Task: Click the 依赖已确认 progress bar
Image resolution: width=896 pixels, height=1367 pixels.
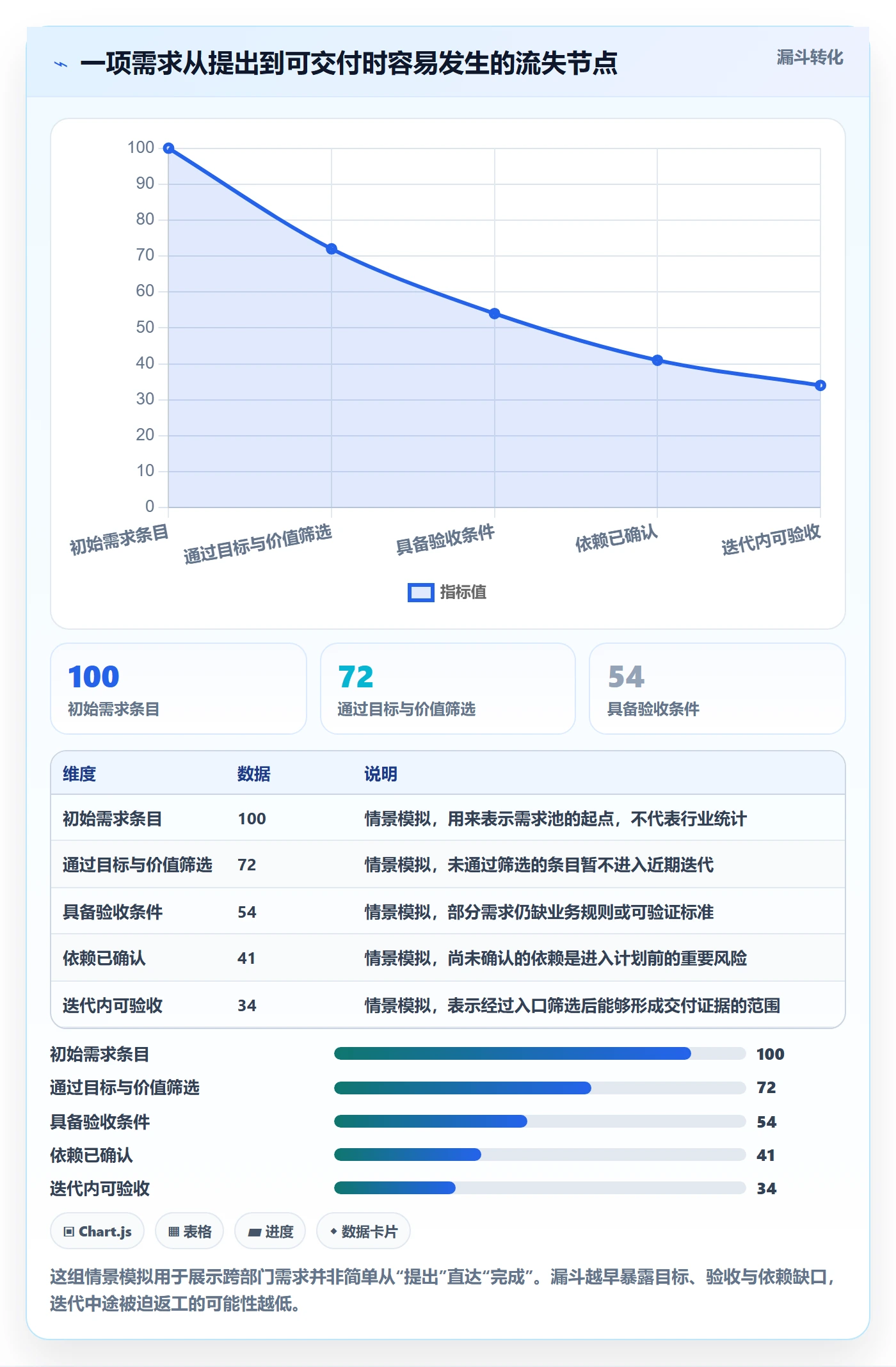Action: [x=540, y=1155]
